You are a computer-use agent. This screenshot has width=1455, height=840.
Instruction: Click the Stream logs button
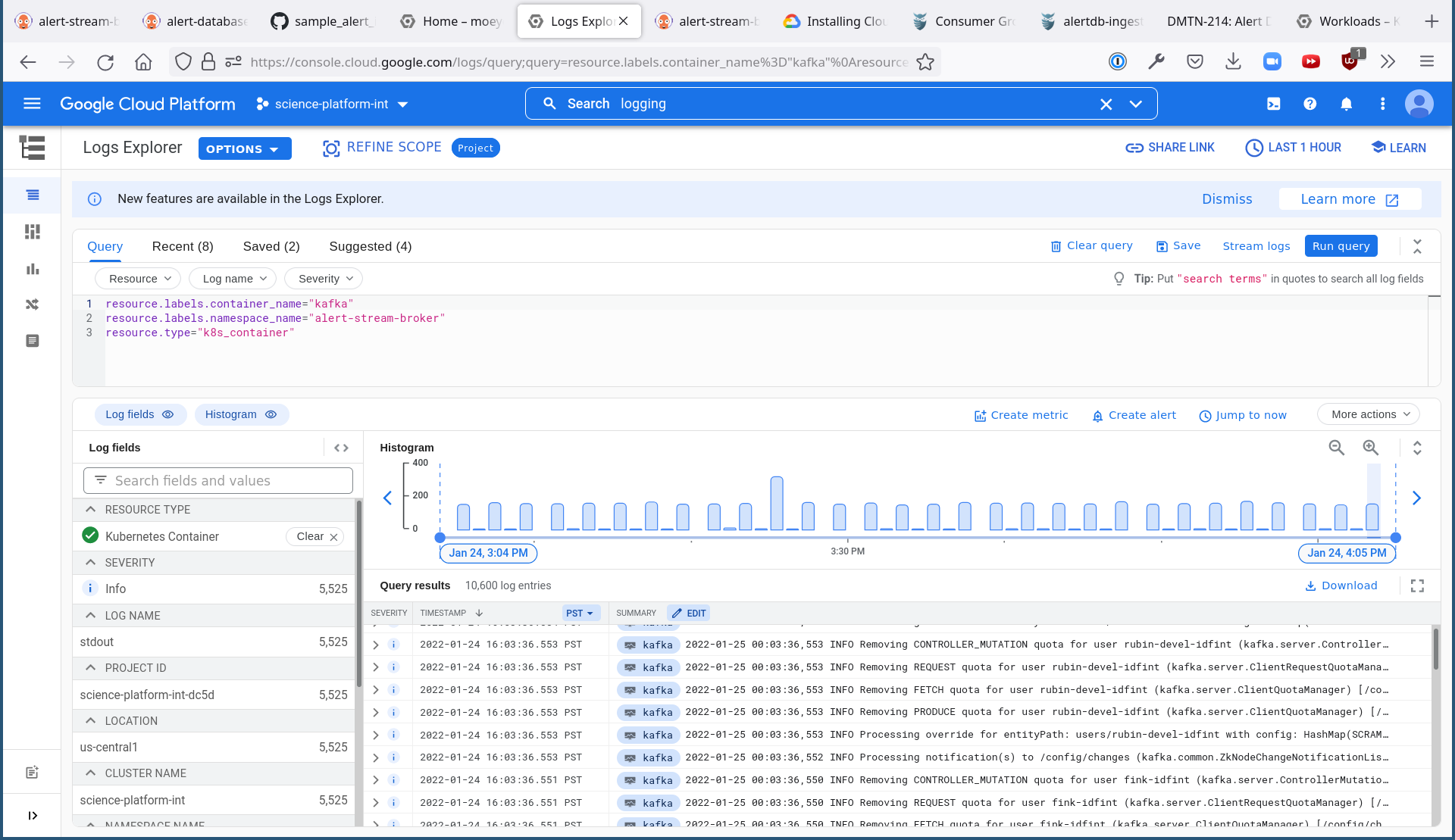pos(1256,246)
